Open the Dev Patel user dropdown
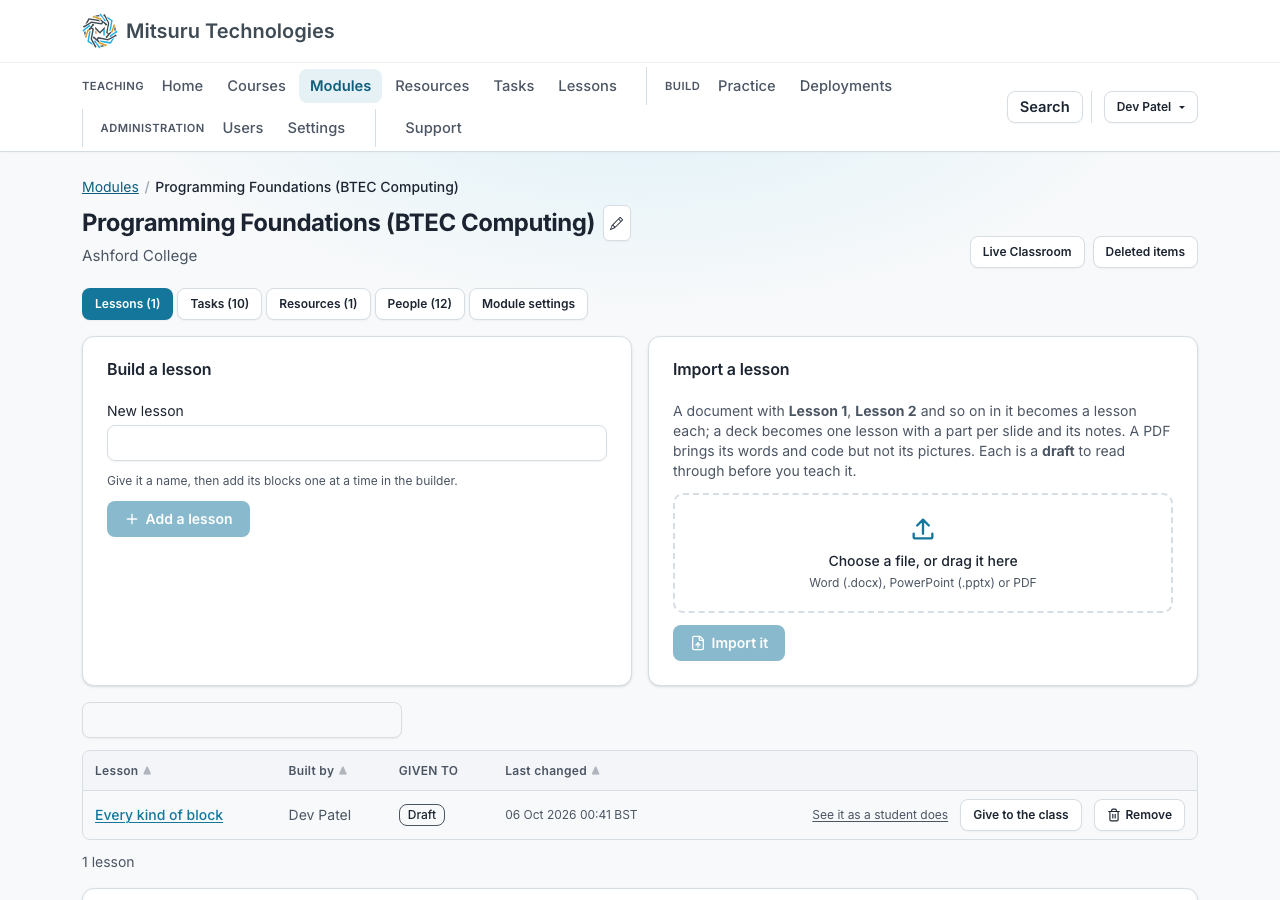This screenshot has width=1280, height=900. click(x=1151, y=107)
